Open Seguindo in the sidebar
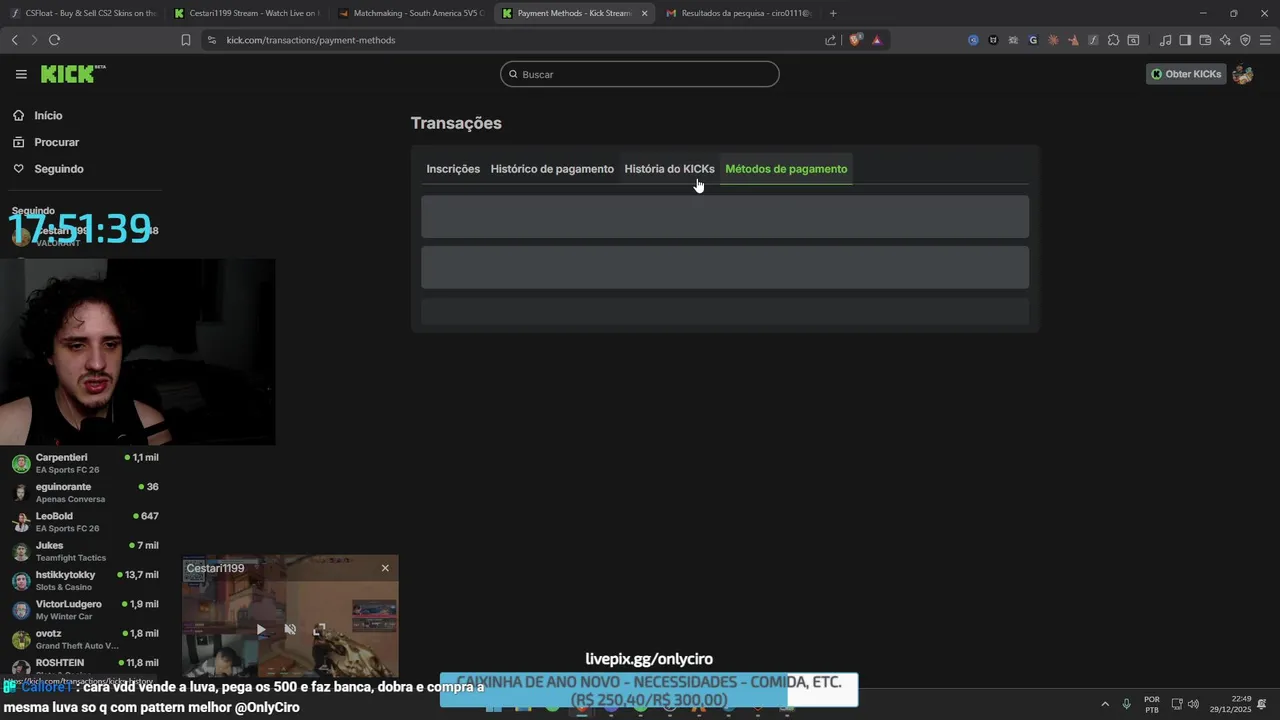The image size is (1280, 720). 59,169
